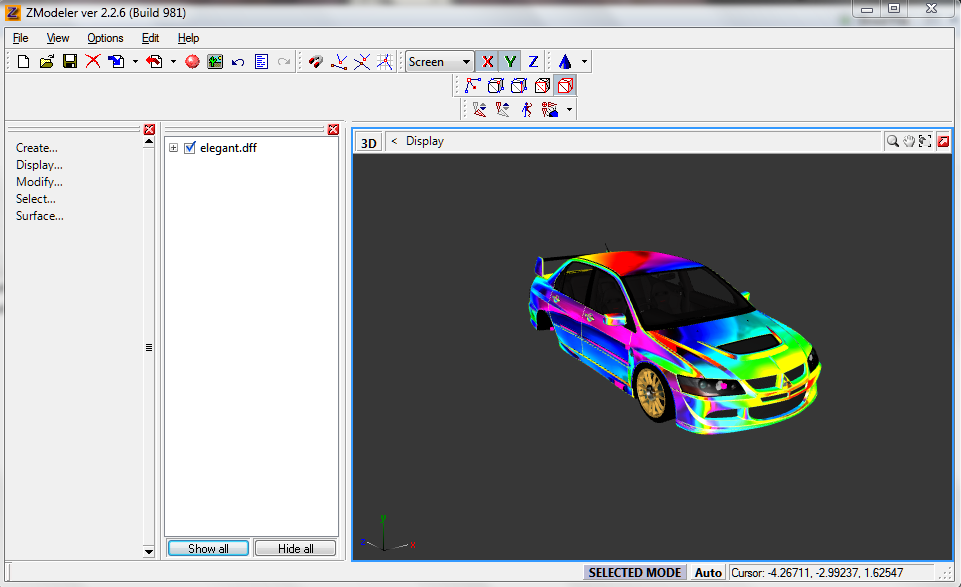This screenshot has height=587, width=961.
Task: Open the Edit menu
Action: (x=150, y=38)
